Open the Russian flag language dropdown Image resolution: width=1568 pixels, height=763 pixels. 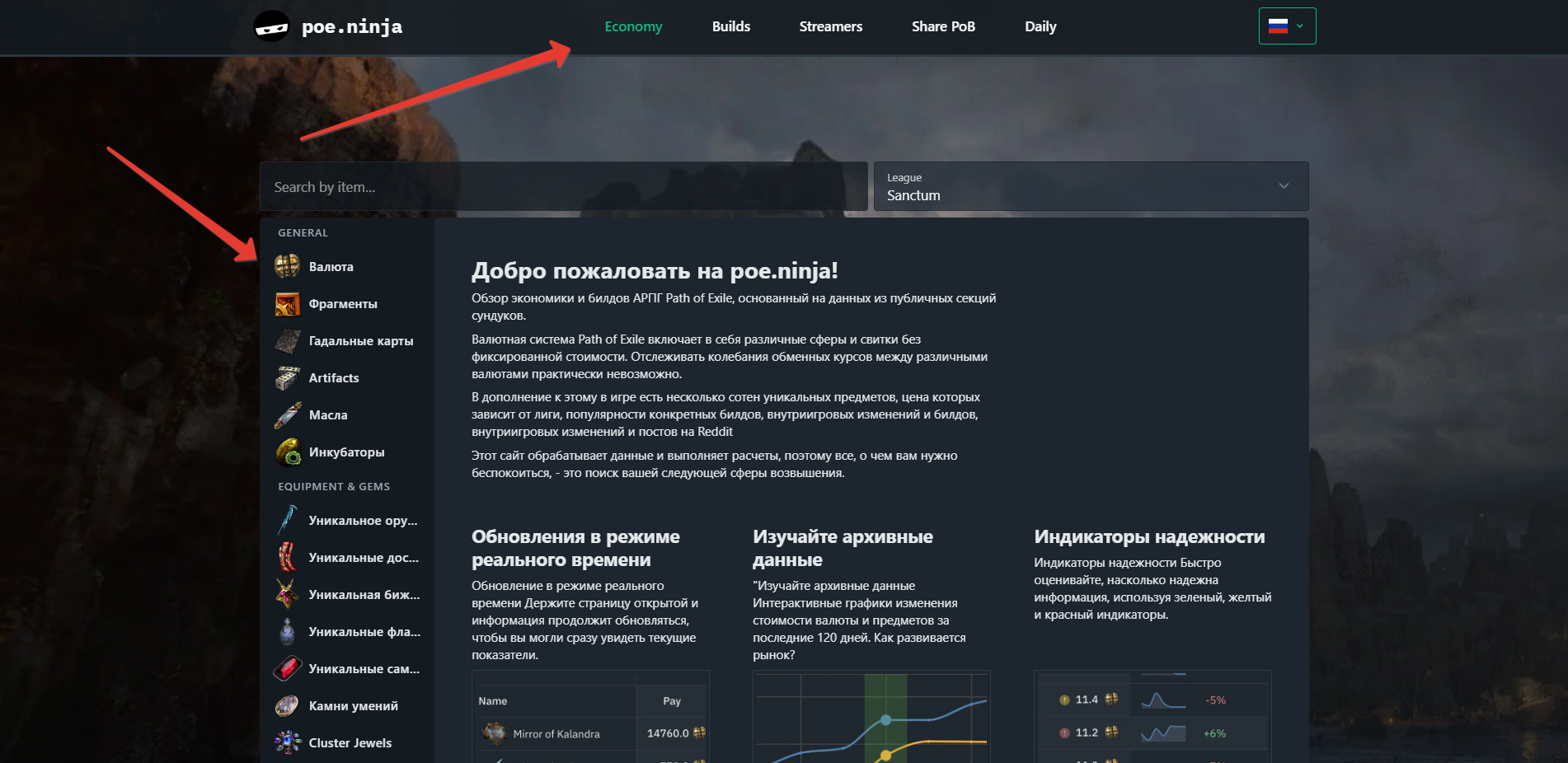[1286, 26]
